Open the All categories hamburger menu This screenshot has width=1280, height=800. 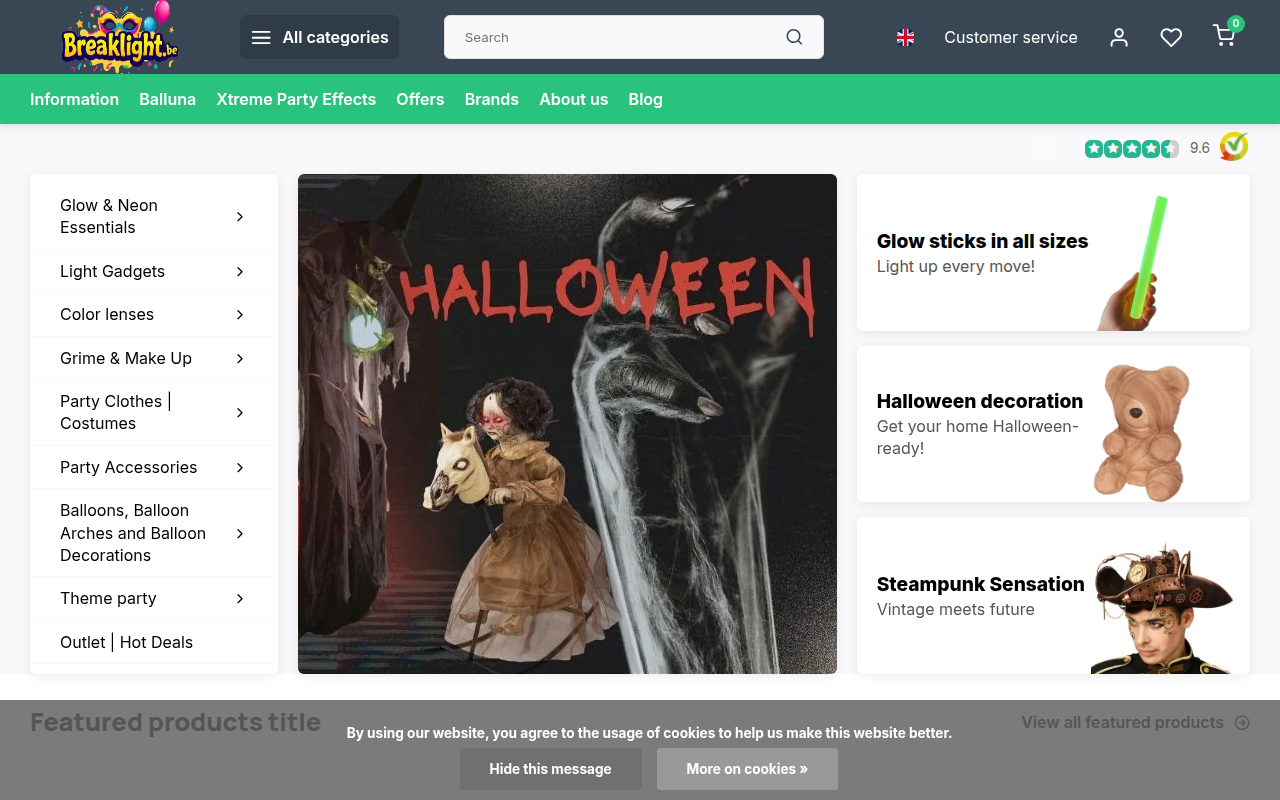click(319, 37)
